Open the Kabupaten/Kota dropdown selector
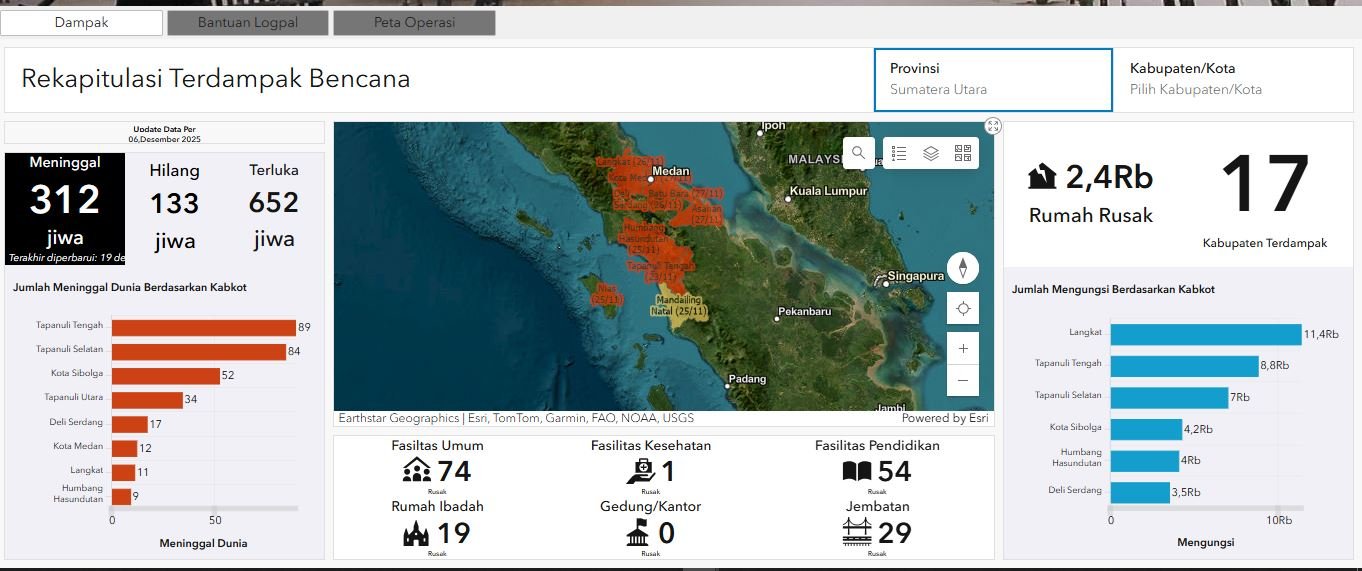The width and height of the screenshot is (1362, 571). pos(1233,79)
